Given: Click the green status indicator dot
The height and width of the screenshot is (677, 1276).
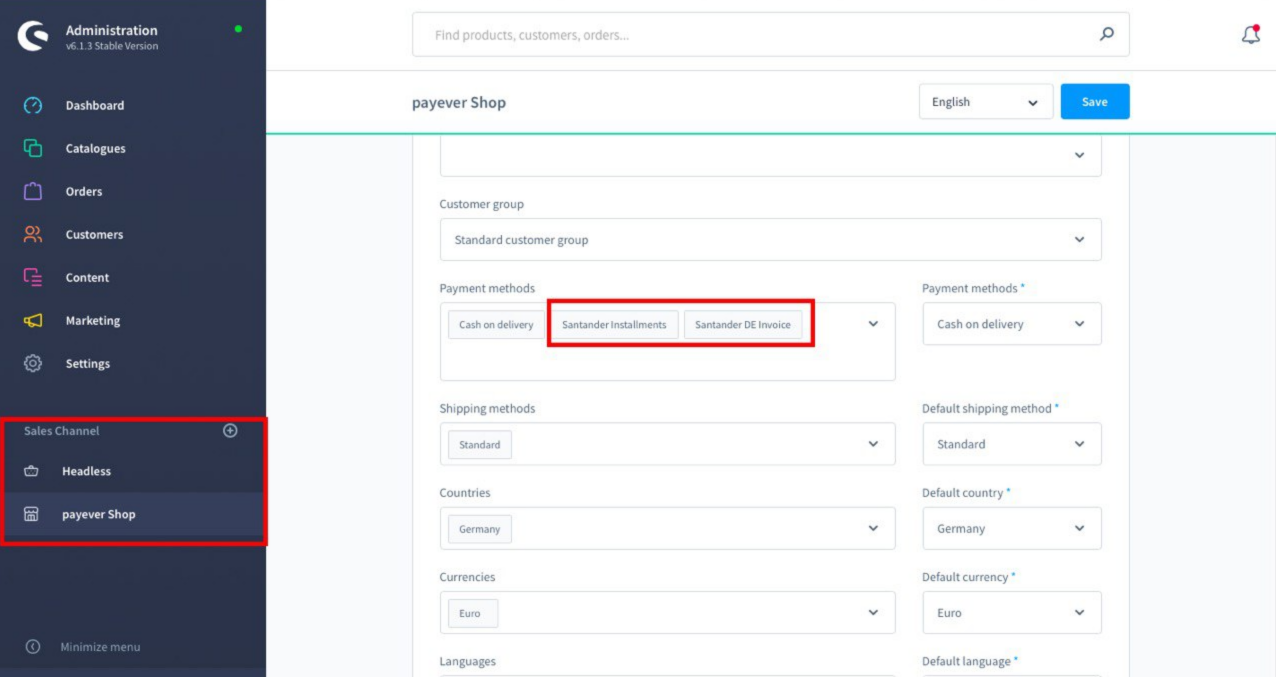Looking at the screenshot, I should (238, 28).
